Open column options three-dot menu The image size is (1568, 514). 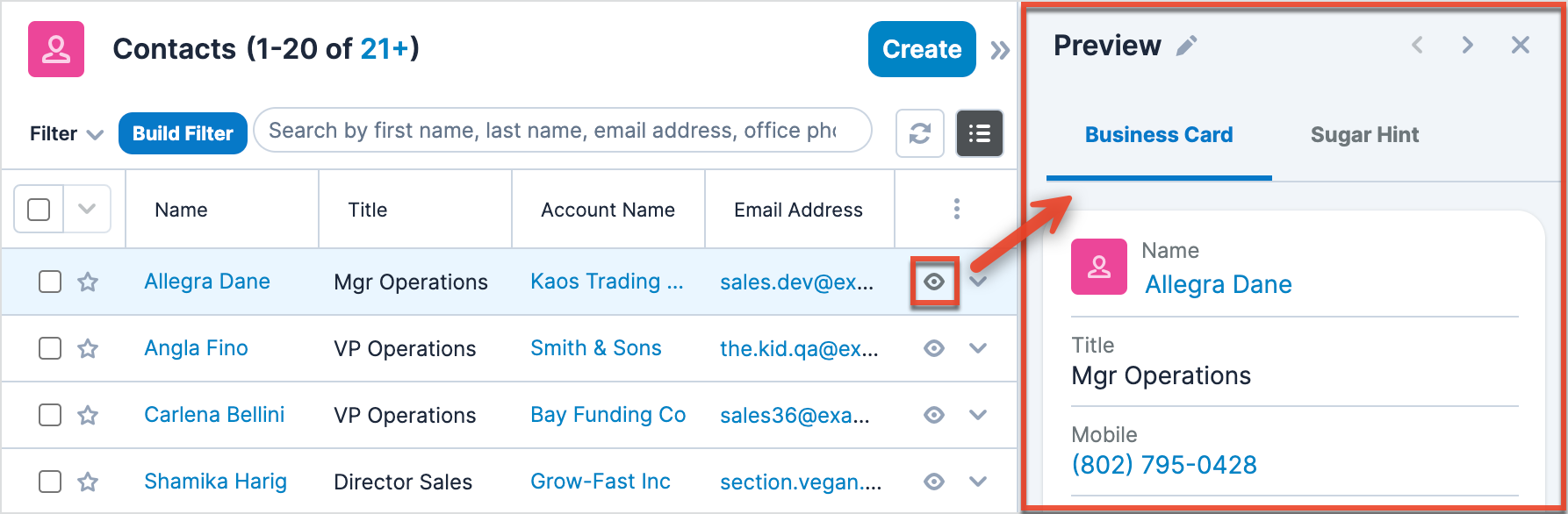(x=956, y=209)
